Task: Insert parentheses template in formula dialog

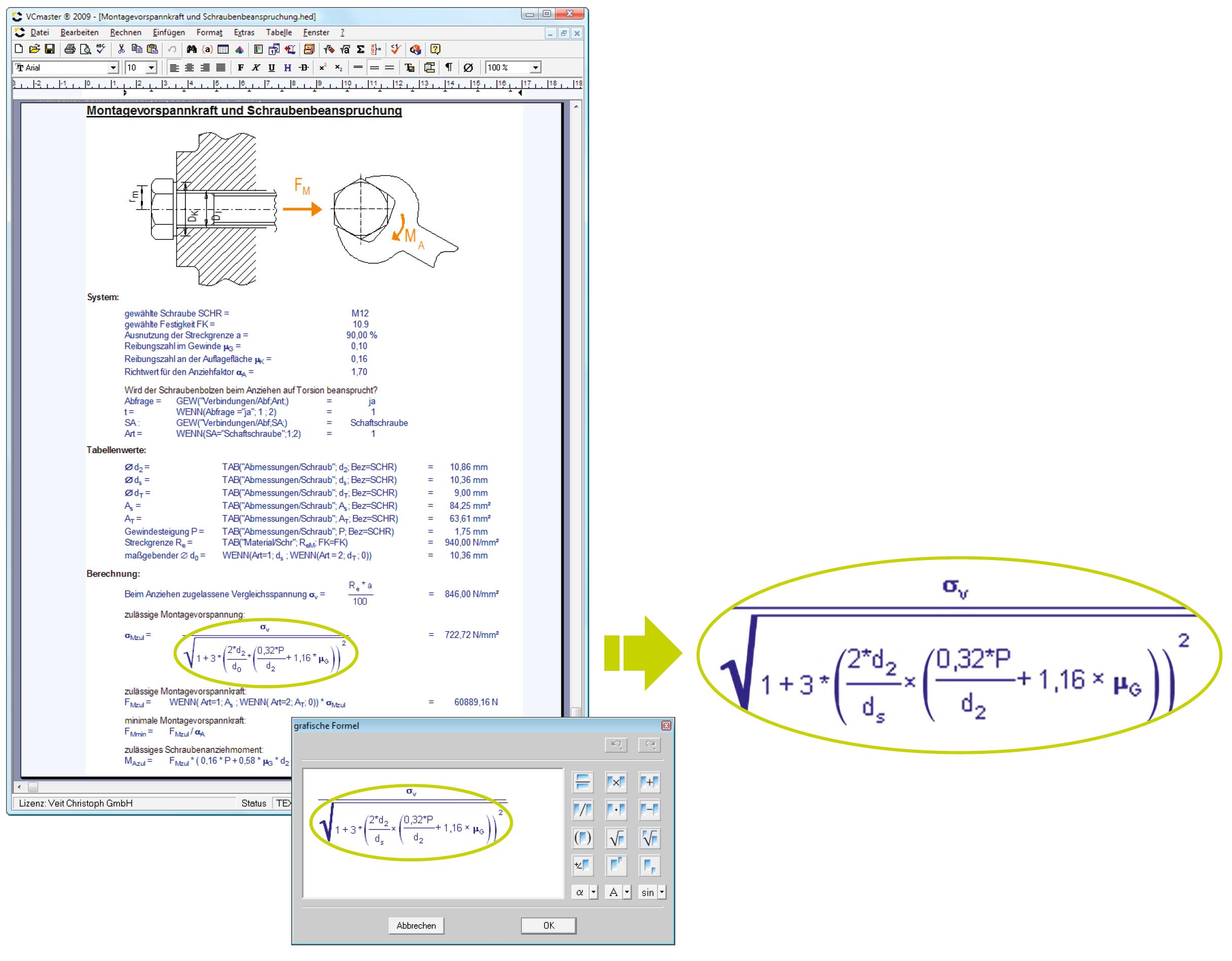Action: point(582,838)
